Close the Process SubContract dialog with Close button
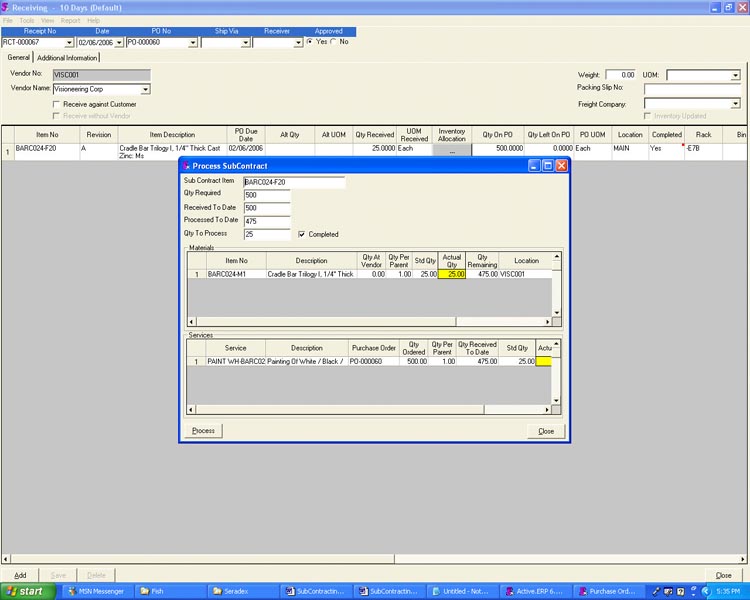 (546, 431)
